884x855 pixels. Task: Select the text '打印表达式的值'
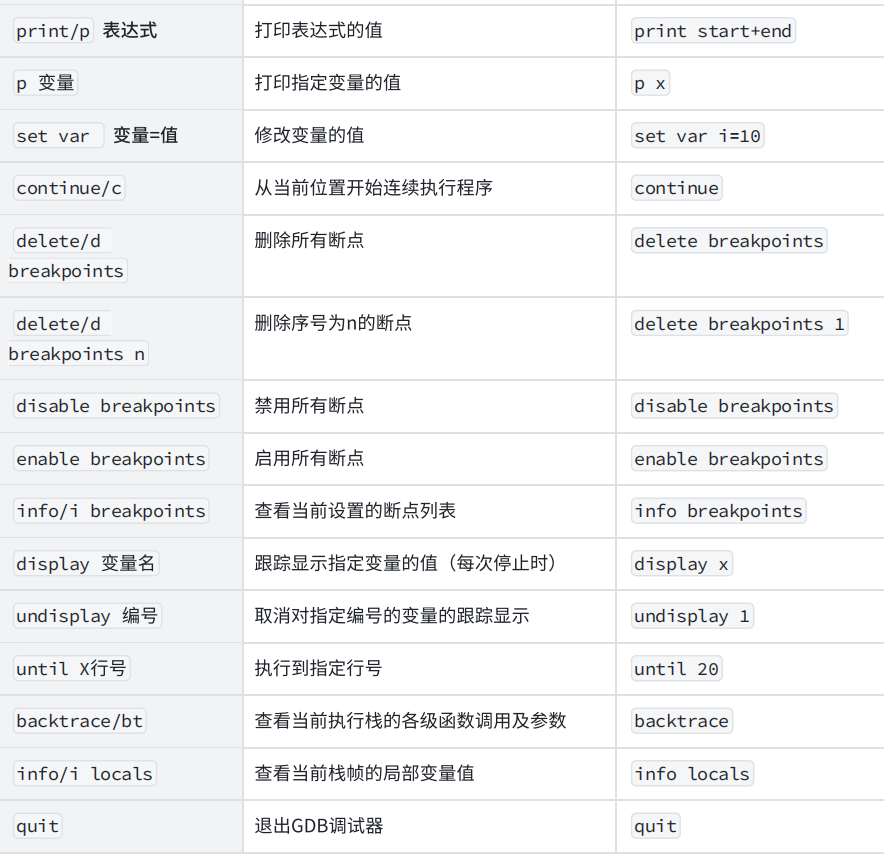coord(319,30)
